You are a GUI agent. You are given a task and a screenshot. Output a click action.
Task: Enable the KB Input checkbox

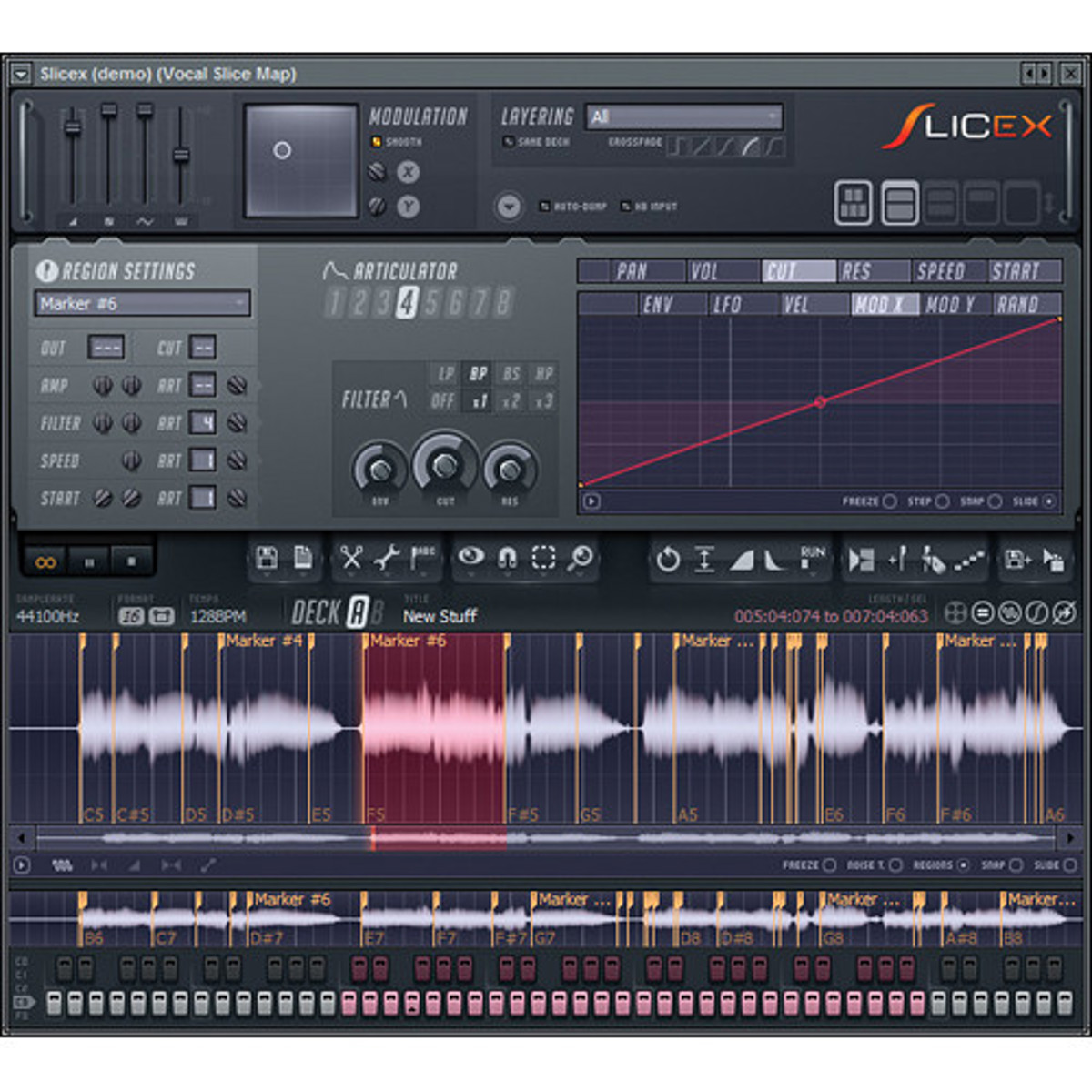[649, 207]
